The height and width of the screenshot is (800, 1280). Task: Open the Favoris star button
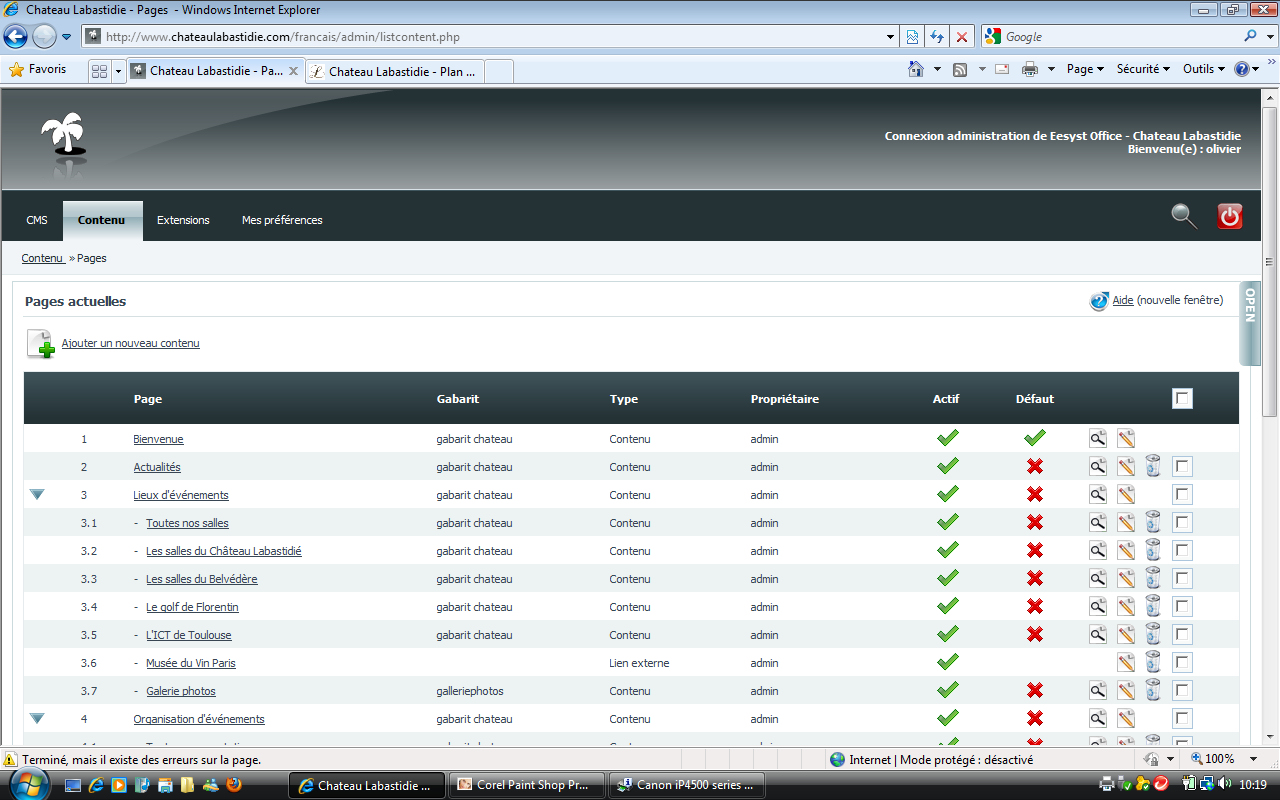[38, 69]
